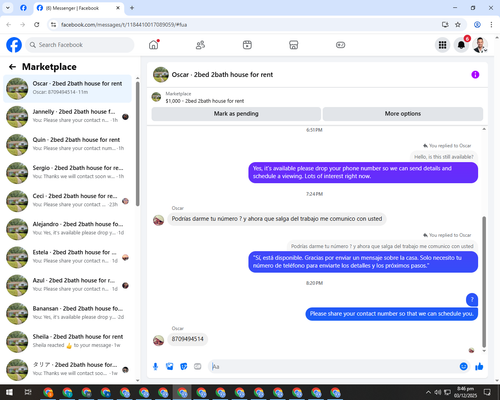Open the notifications bell icon

461,45
